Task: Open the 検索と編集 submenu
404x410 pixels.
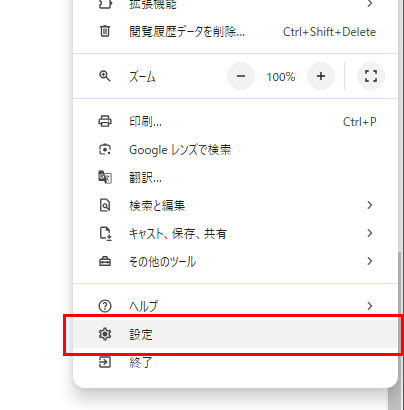Action: [235, 205]
